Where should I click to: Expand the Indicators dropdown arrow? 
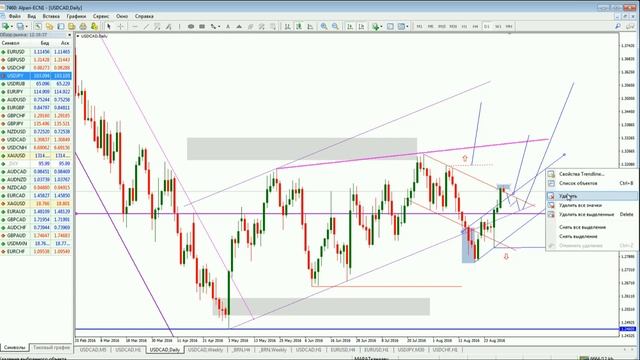(382, 27)
